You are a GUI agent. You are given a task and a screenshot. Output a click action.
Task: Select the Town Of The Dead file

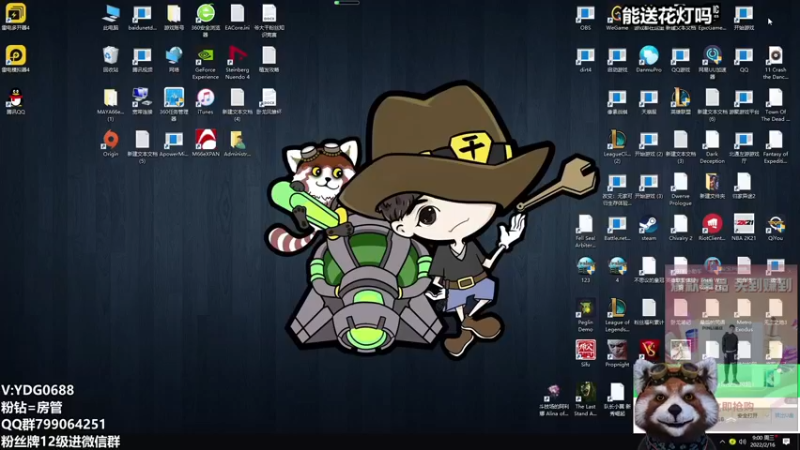[x=775, y=105]
